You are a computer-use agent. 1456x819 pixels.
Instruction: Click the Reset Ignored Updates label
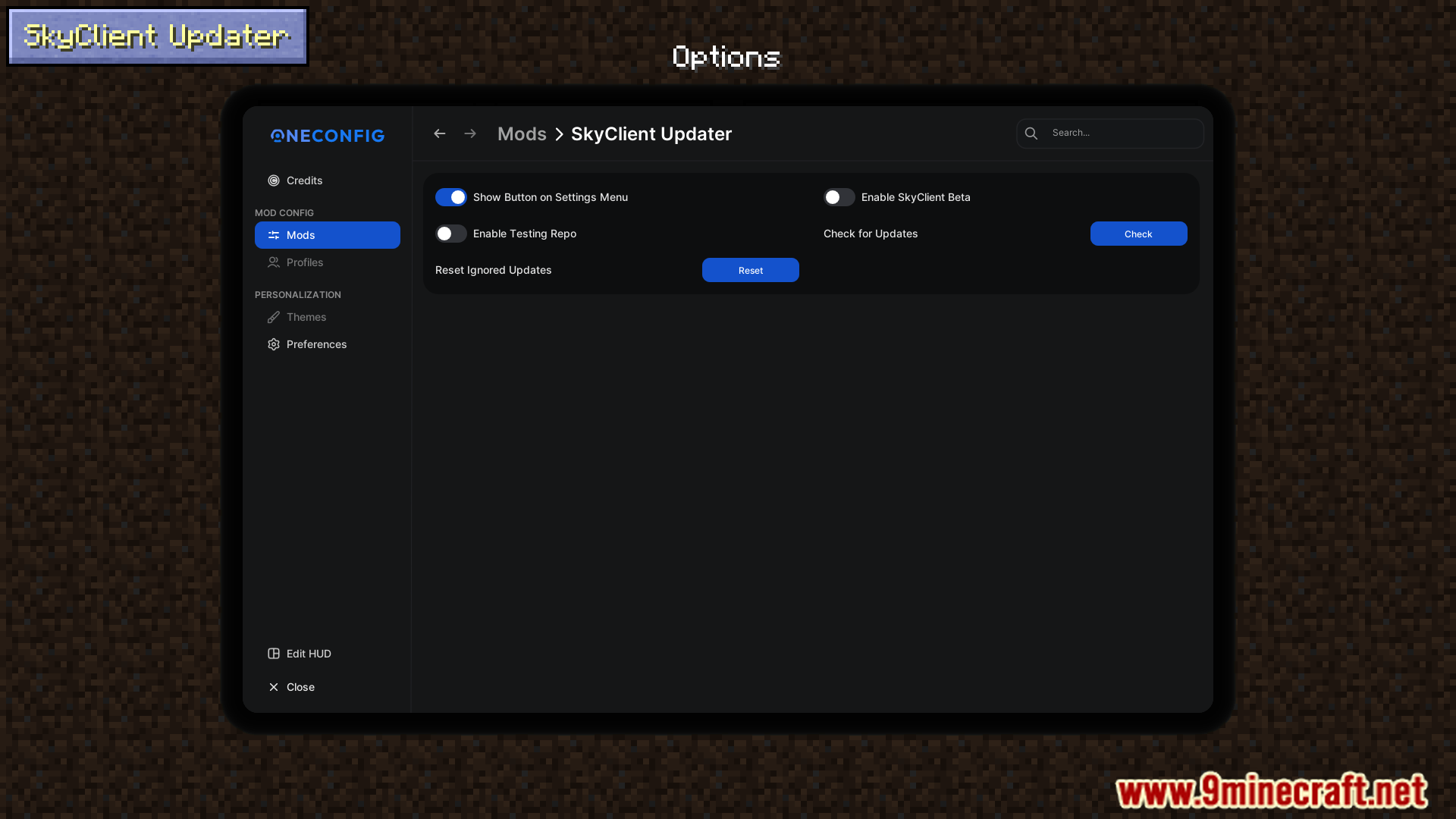(x=494, y=270)
